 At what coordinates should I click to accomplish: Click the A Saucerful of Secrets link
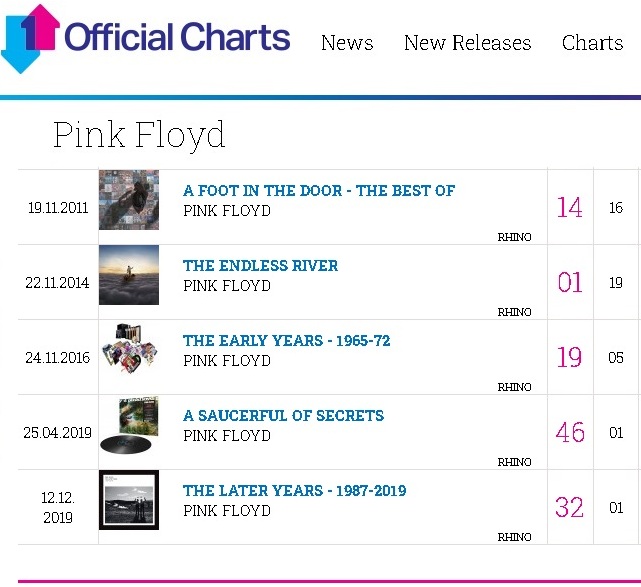tap(283, 415)
